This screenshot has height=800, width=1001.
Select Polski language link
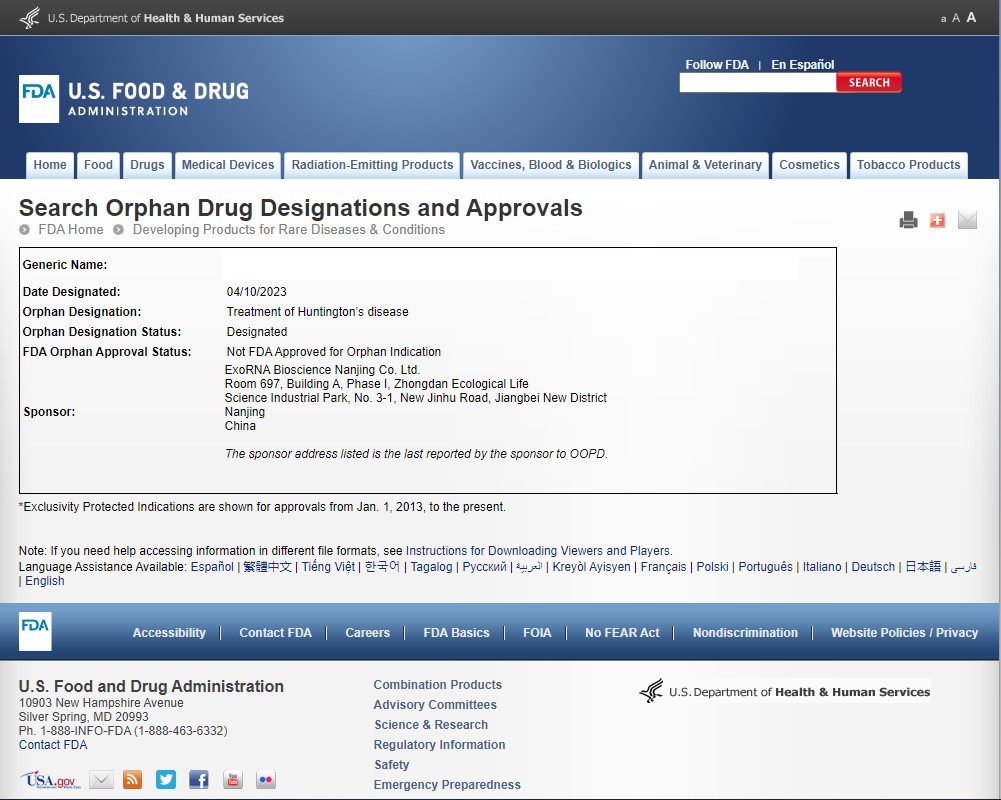712,566
